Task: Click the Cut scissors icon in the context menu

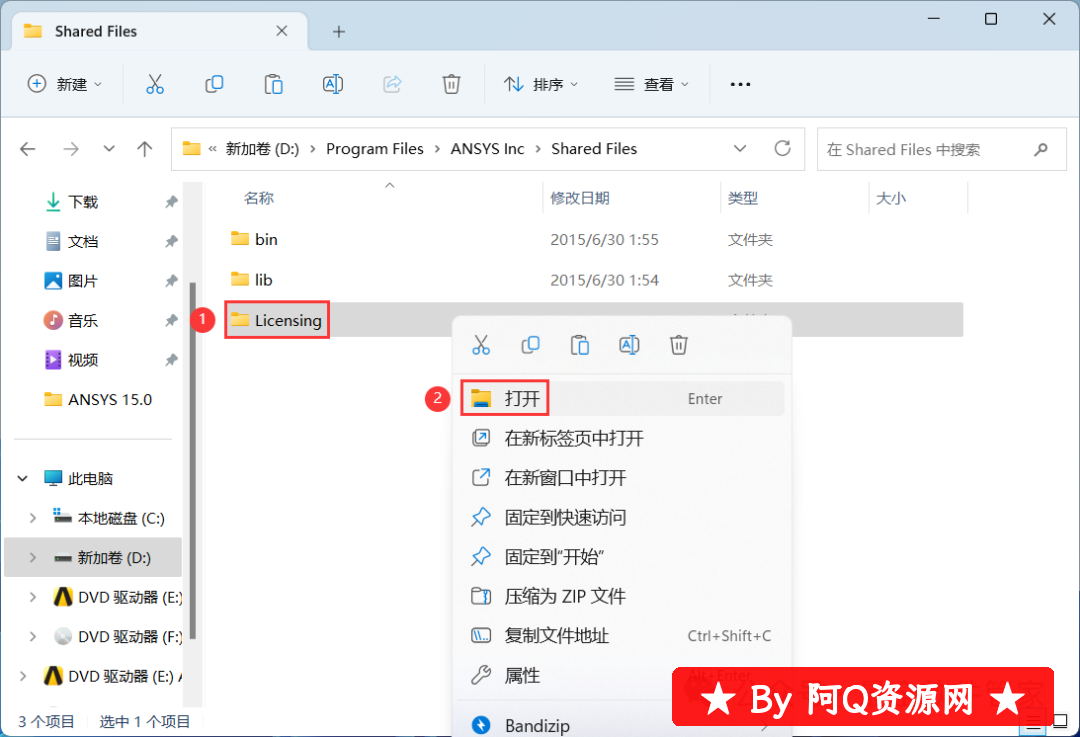Action: point(481,345)
